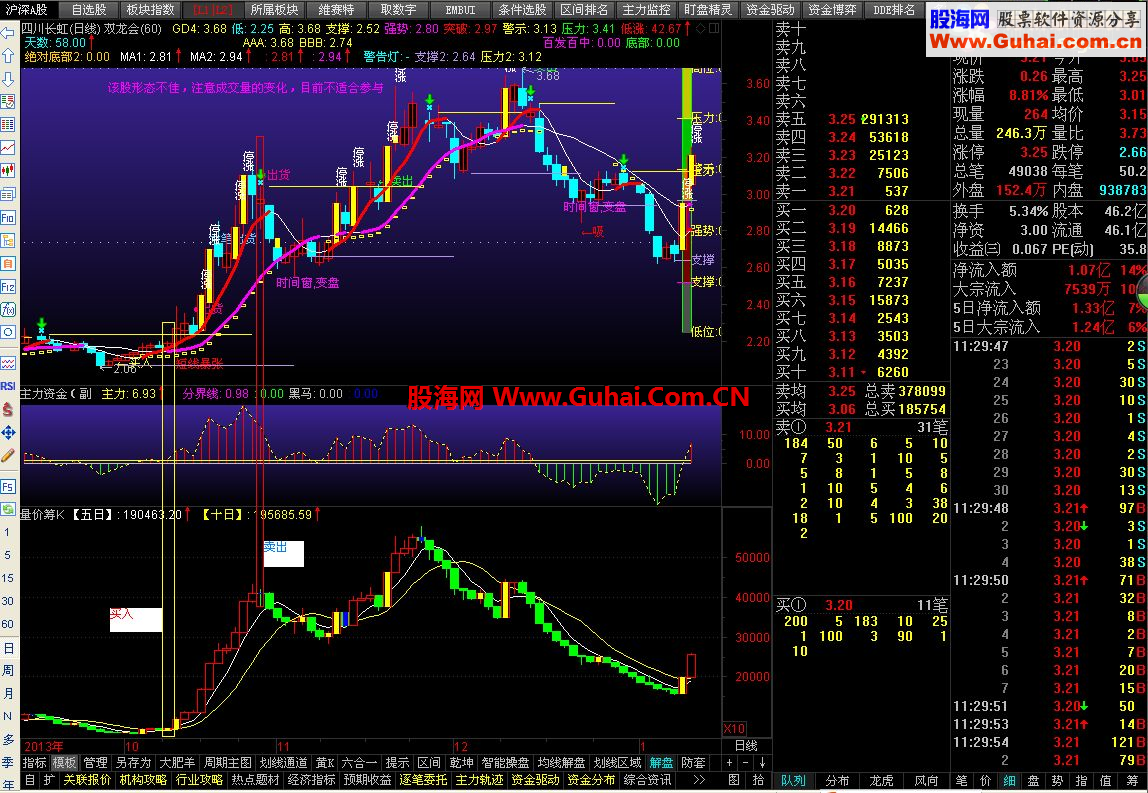The image size is (1148, 793).
Task: Switch to the 风向 tab
Action: [926, 781]
